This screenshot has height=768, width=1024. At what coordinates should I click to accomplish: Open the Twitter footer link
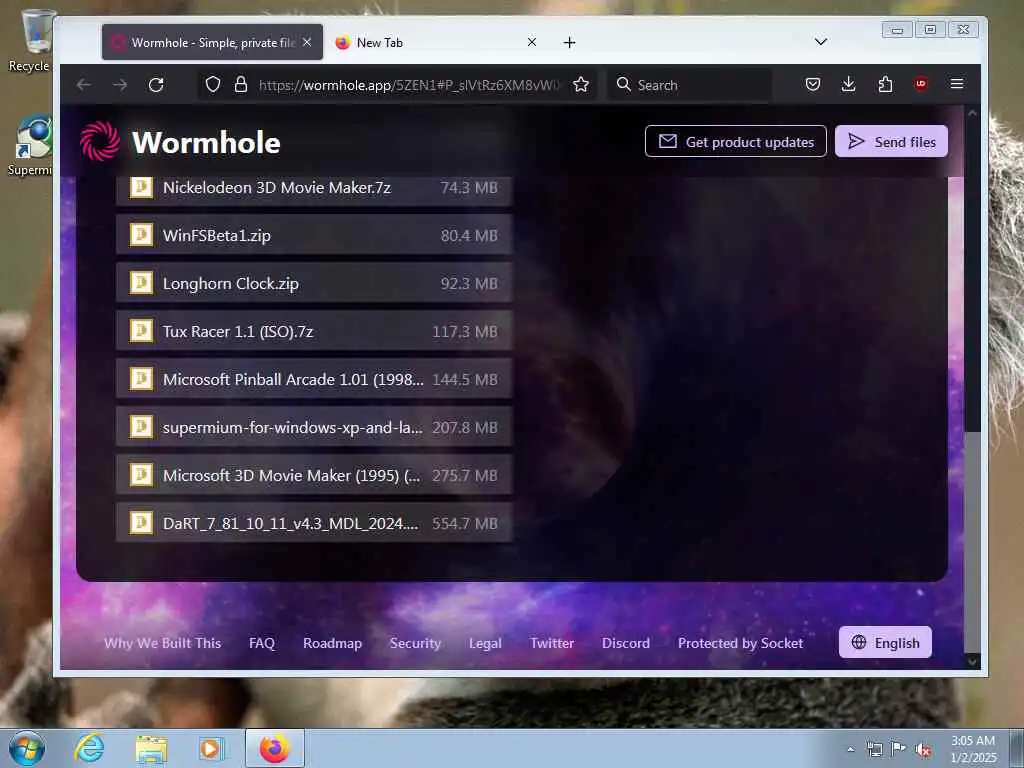click(552, 643)
